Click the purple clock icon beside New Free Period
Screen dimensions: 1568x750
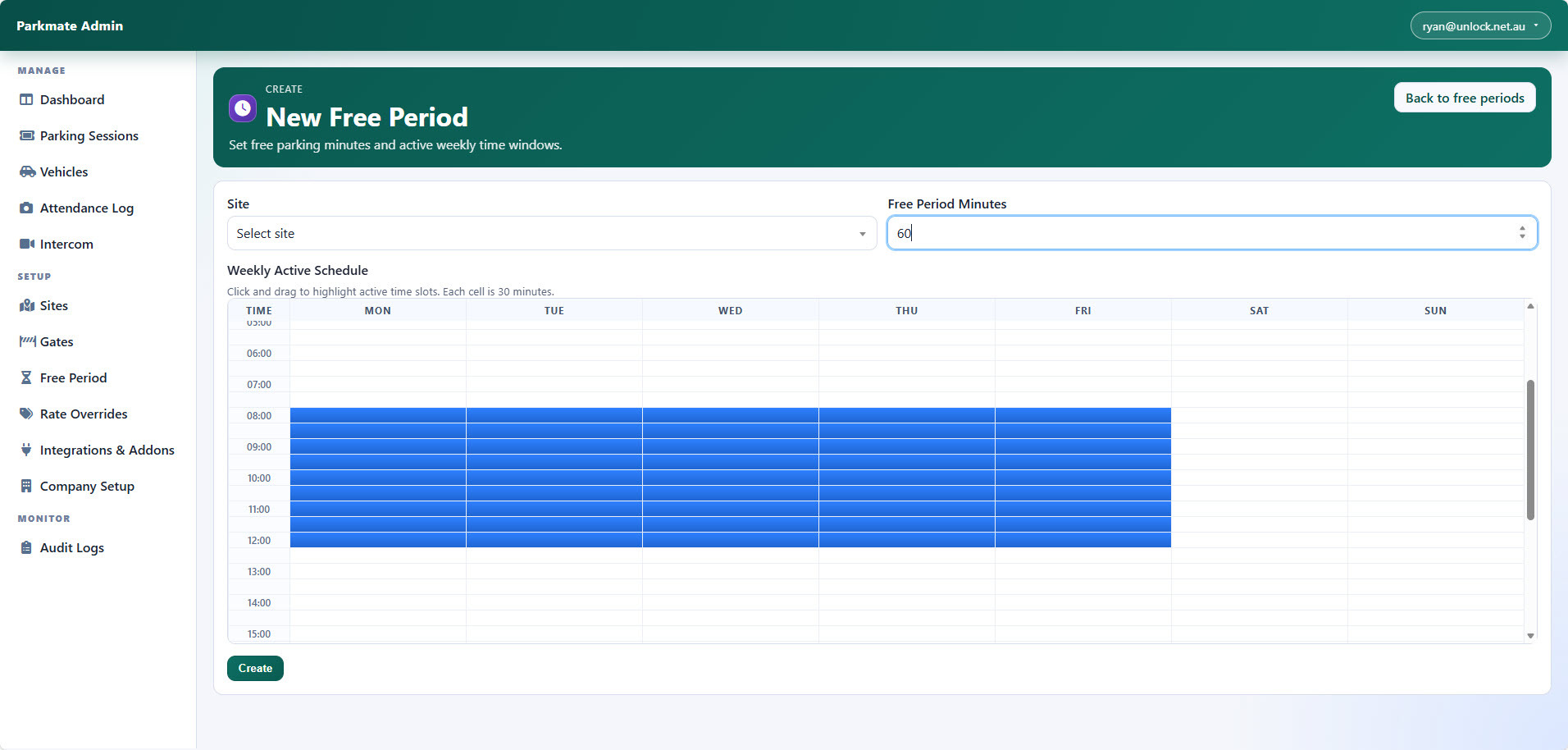click(243, 107)
